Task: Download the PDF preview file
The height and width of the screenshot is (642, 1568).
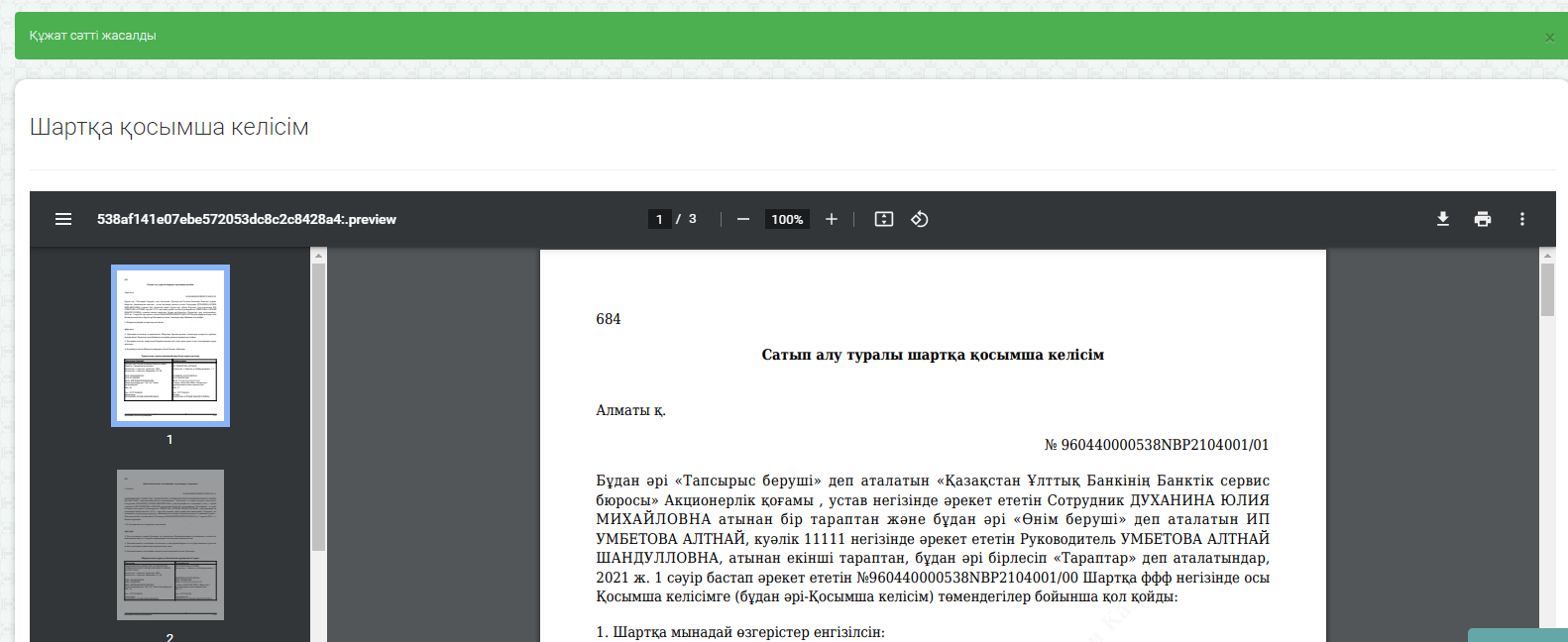Action: pyautogui.click(x=1443, y=219)
